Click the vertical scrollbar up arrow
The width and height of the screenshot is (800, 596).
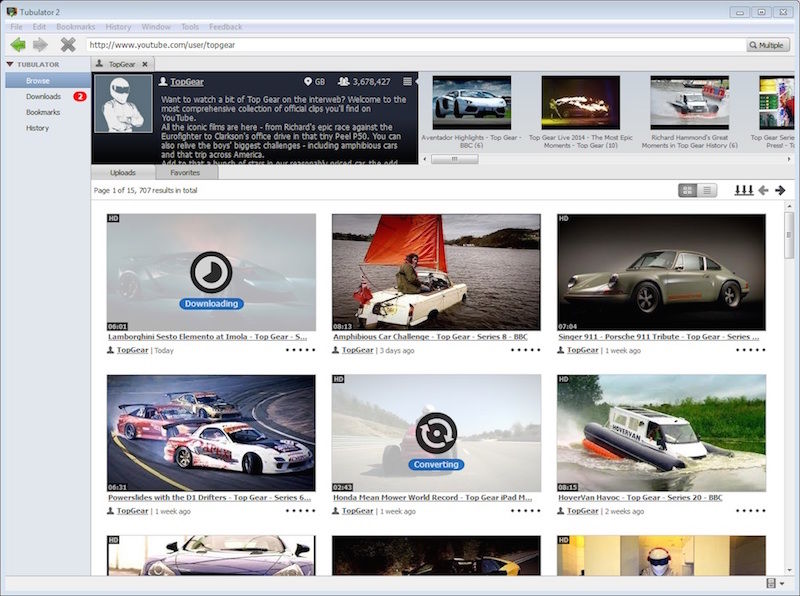pos(789,206)
